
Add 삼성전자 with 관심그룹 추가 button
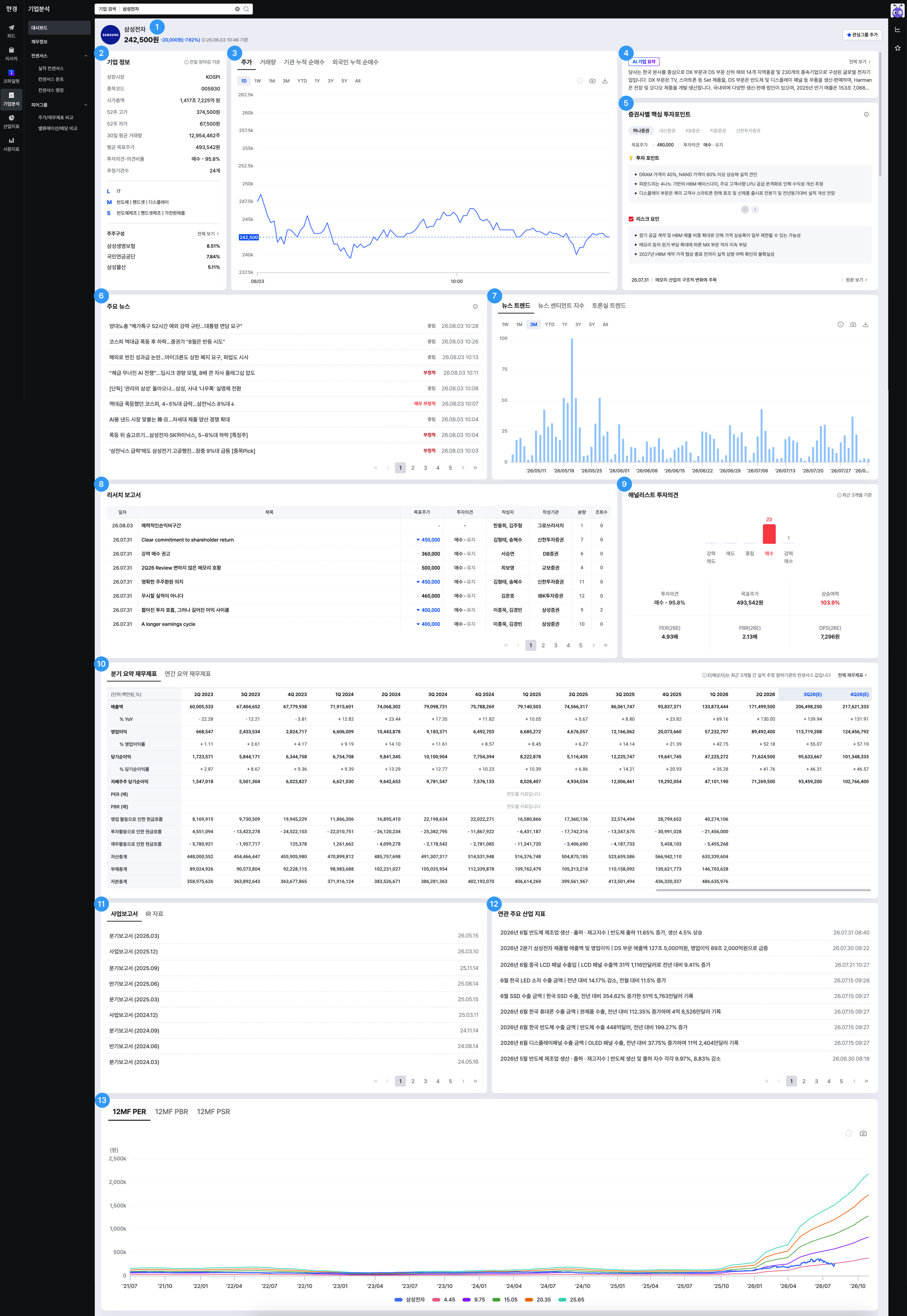(x=862, y=35)
